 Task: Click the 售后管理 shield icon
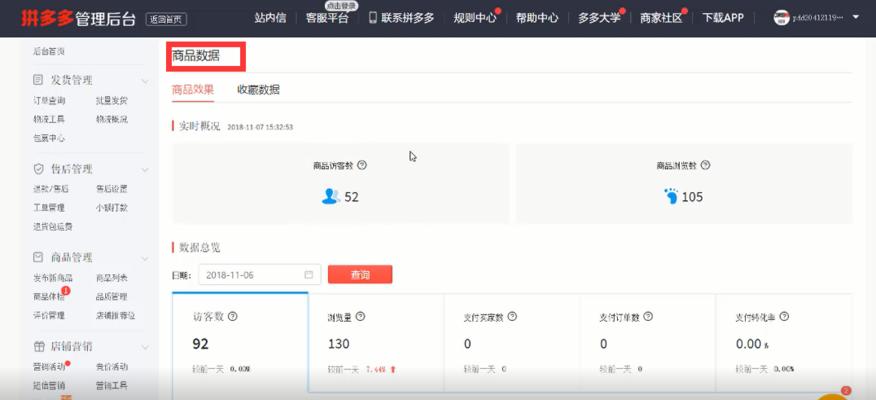pyautogui.click(x=39, y=169)
